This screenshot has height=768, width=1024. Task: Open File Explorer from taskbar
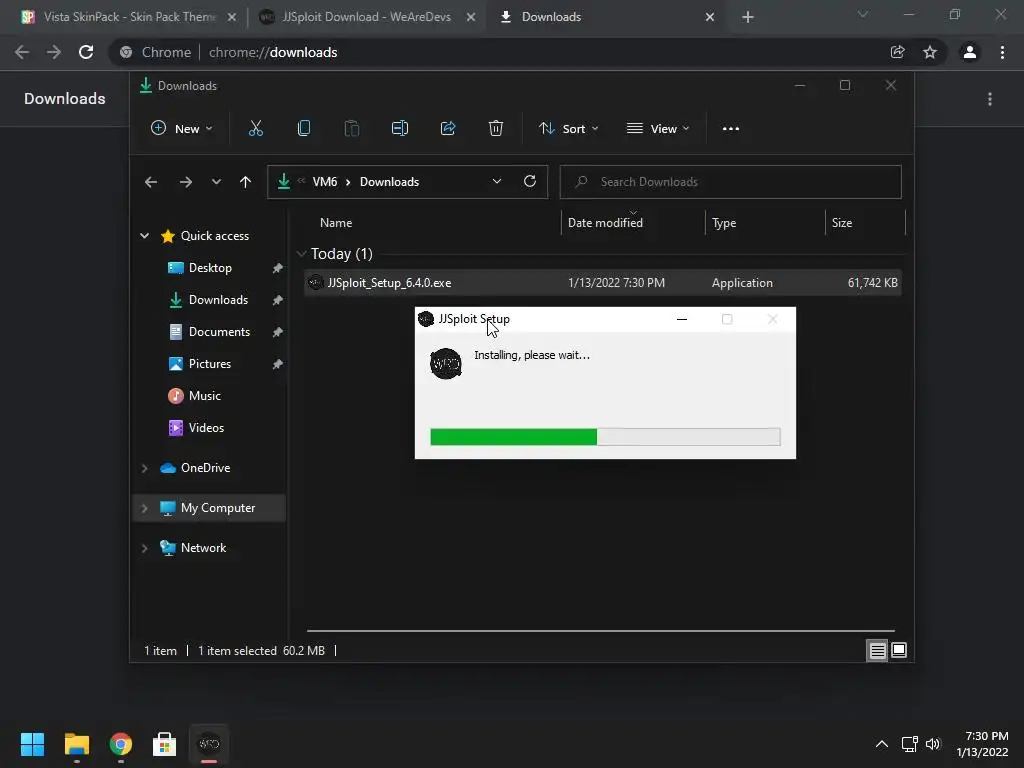76,744
